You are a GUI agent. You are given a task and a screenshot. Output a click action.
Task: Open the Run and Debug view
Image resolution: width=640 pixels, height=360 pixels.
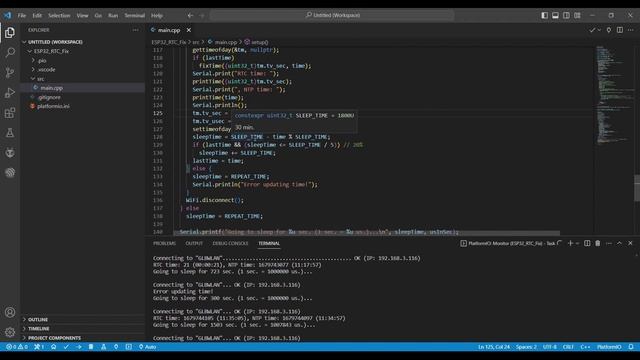pos(10,93)
